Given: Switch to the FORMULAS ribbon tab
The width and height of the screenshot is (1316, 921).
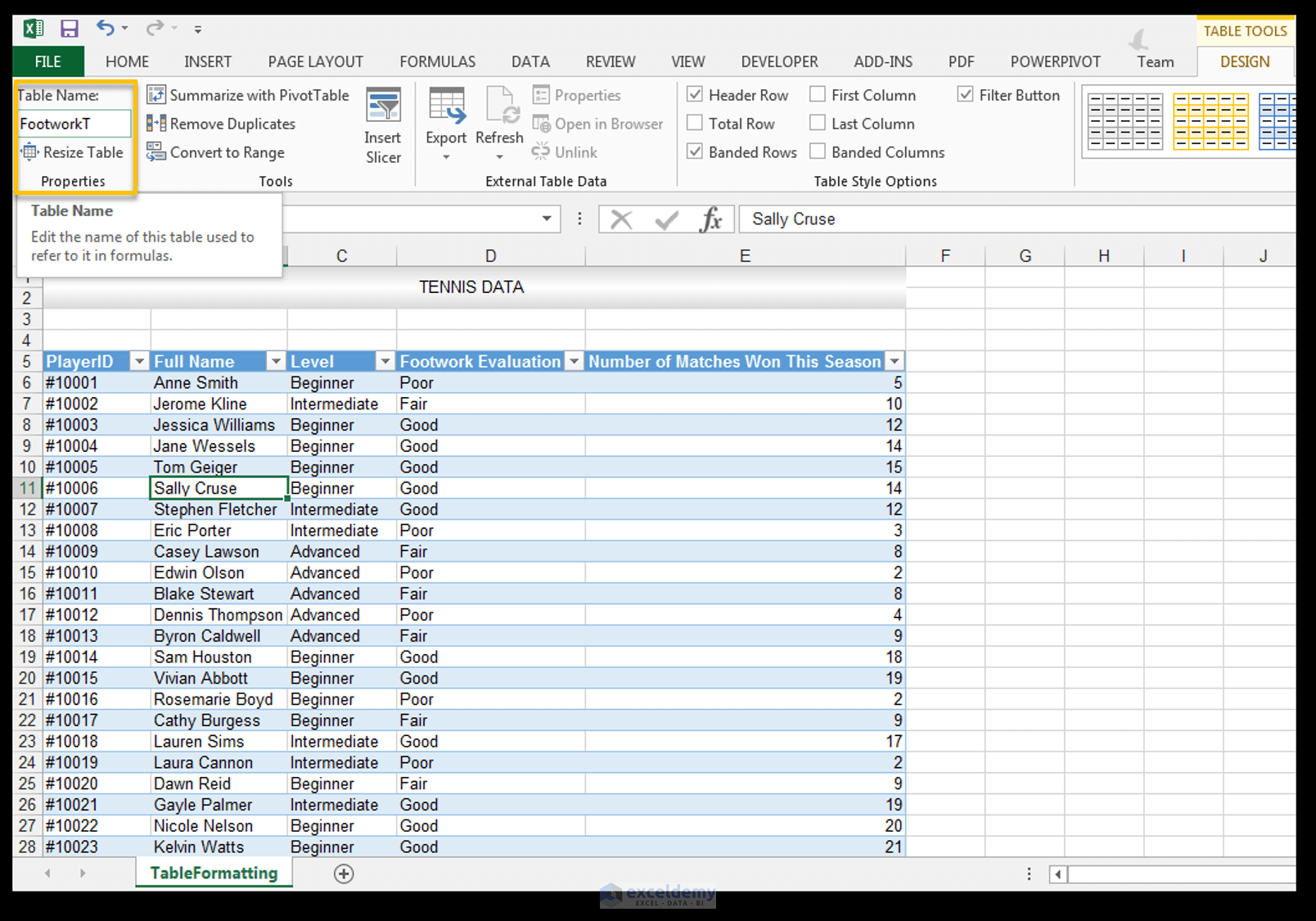Looking at the screenshot, I should [437, 61].
